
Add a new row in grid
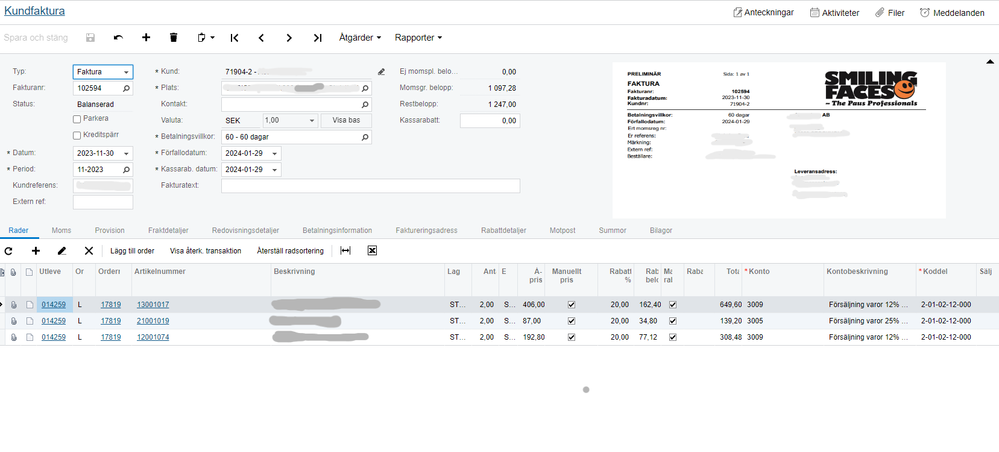coord(36,251)
